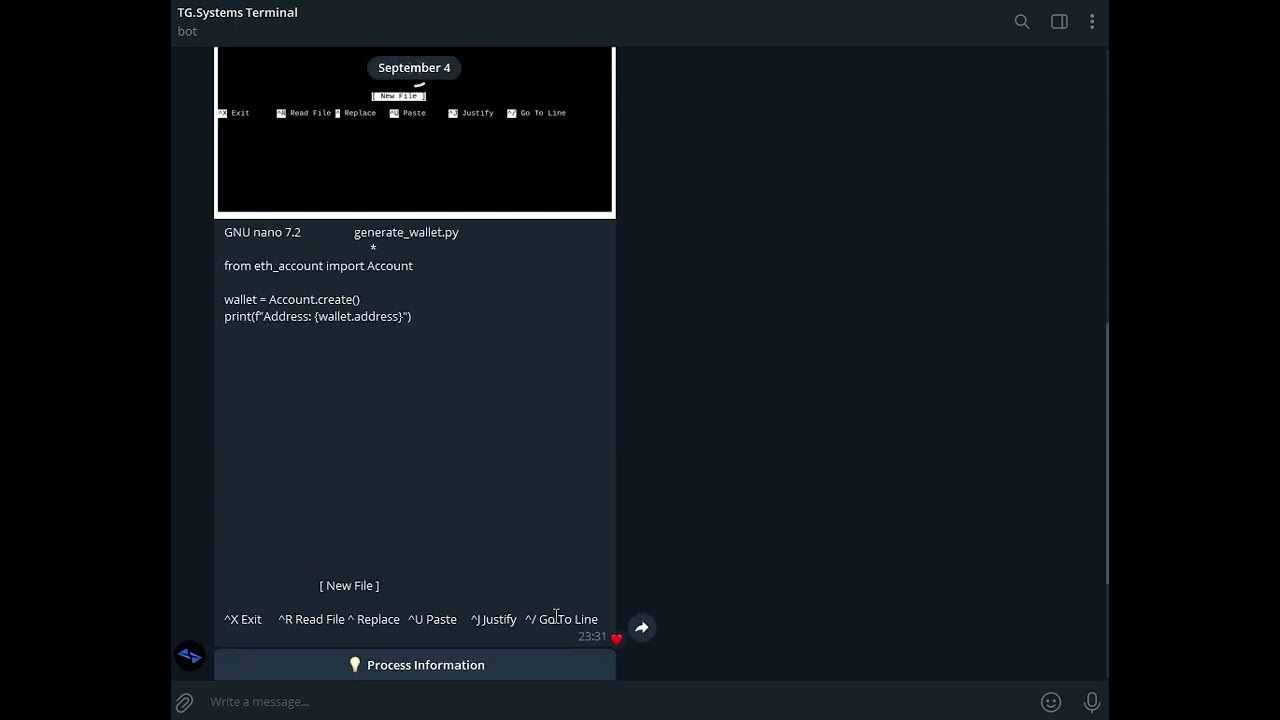Open the three-dot more options menu
The width and height of the screenshot is (1280, 720).
point(1092,21)
